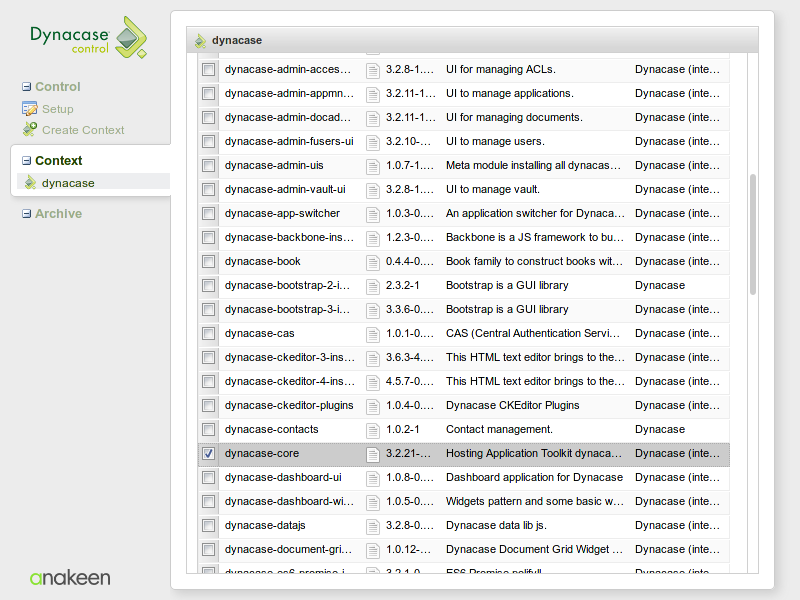Viewport: 800px width, 600px height.
Task: Open document icon for dynacase-ckeditor-4 row
Action: point(373,382)
